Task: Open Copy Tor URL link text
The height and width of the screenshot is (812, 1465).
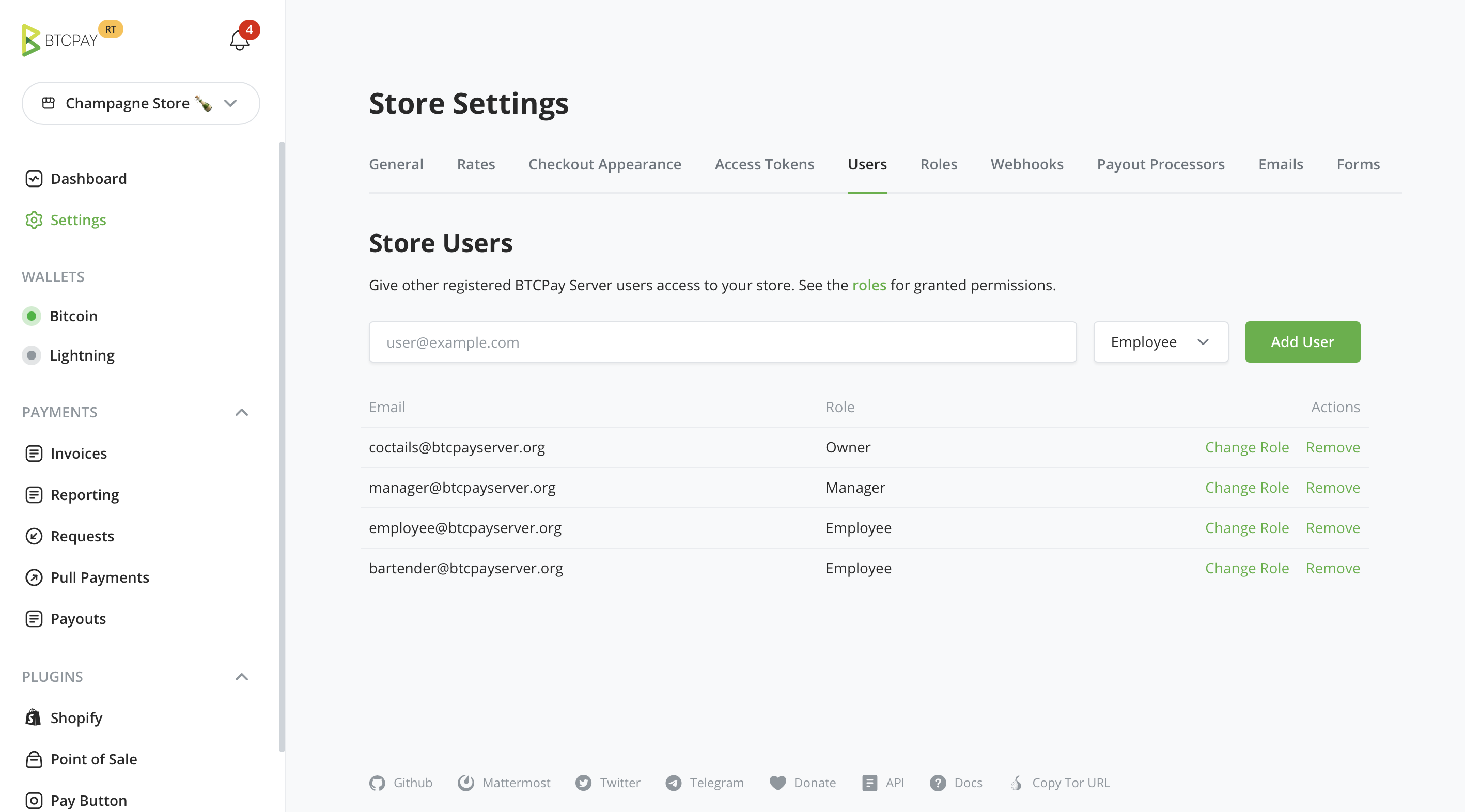Action: [1071, 783]
